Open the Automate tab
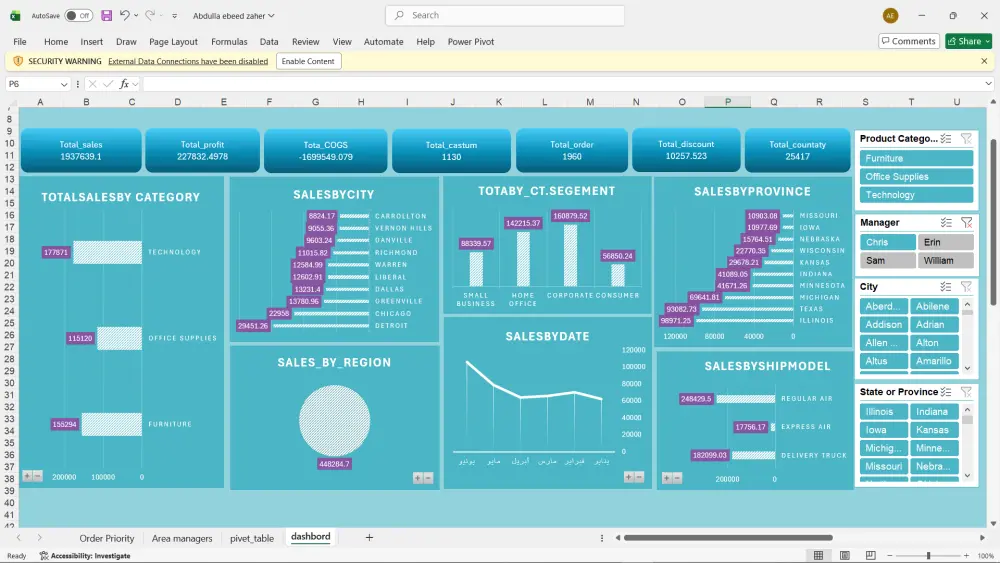1000x563 pixels. [x=383, y=41]
